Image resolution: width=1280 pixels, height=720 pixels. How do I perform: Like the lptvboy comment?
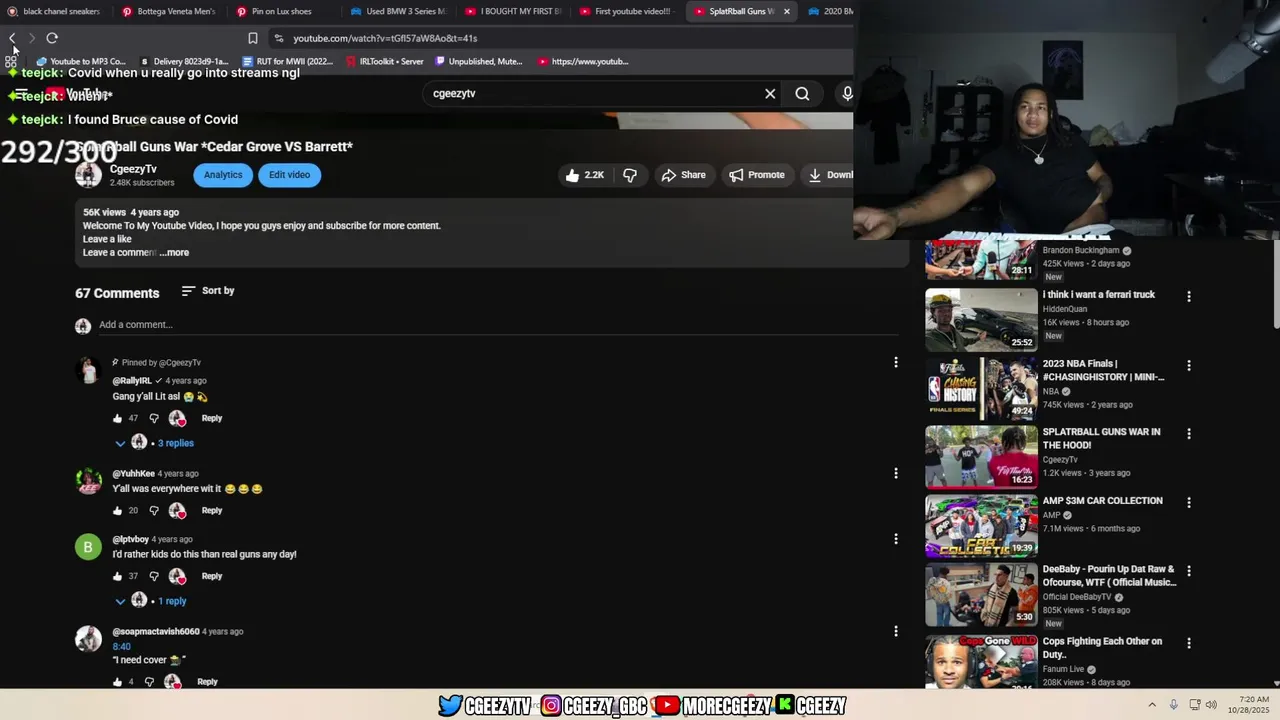pos(118,577)
